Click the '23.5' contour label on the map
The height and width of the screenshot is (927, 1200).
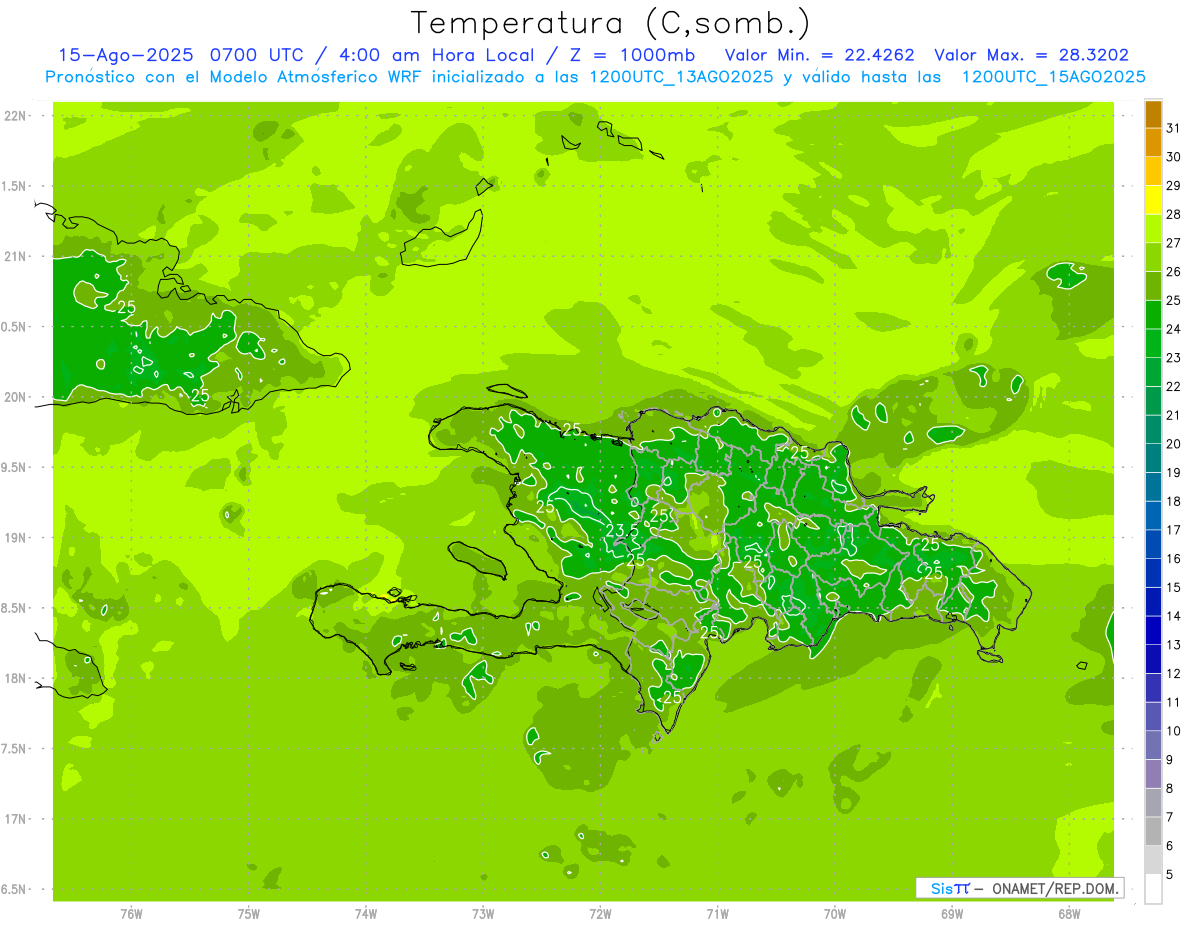pyautogui.click(x=621, y=530)
